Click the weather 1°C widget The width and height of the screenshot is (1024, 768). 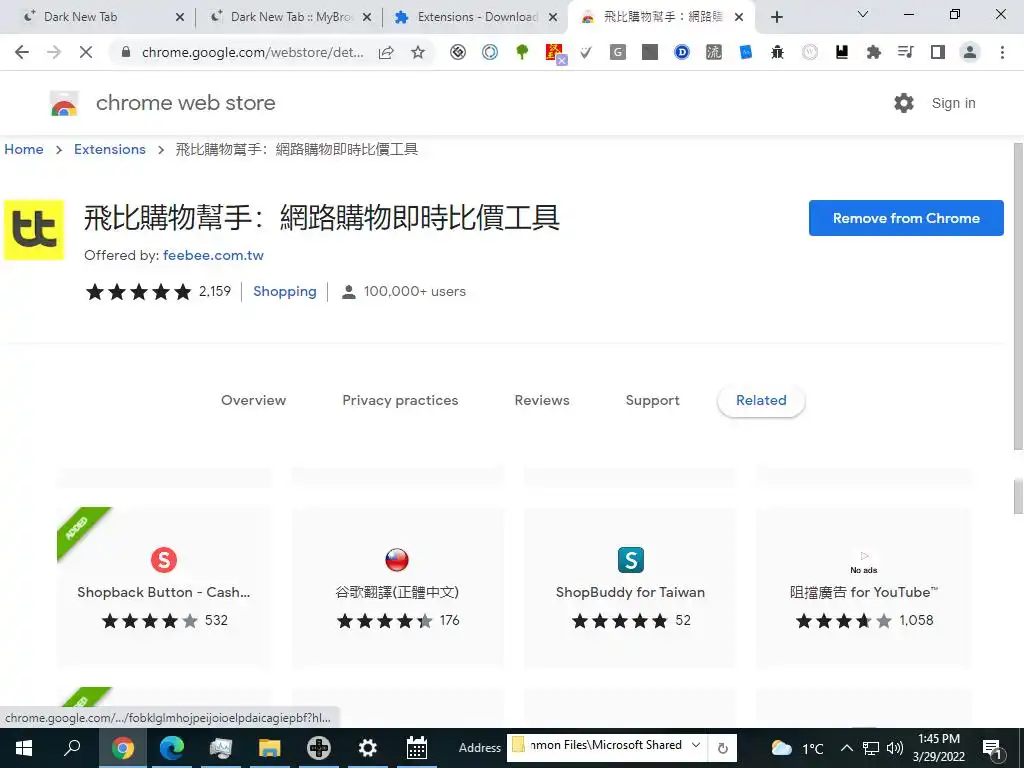(797, 748)
